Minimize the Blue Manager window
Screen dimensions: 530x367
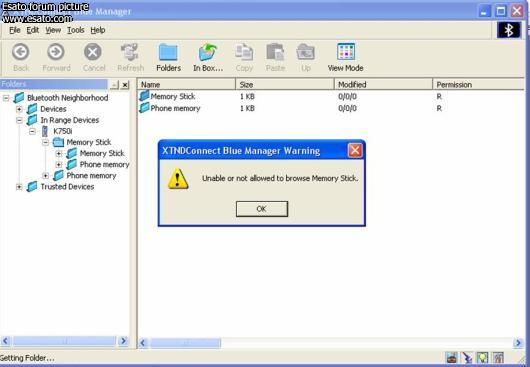[x=484, y=11]
